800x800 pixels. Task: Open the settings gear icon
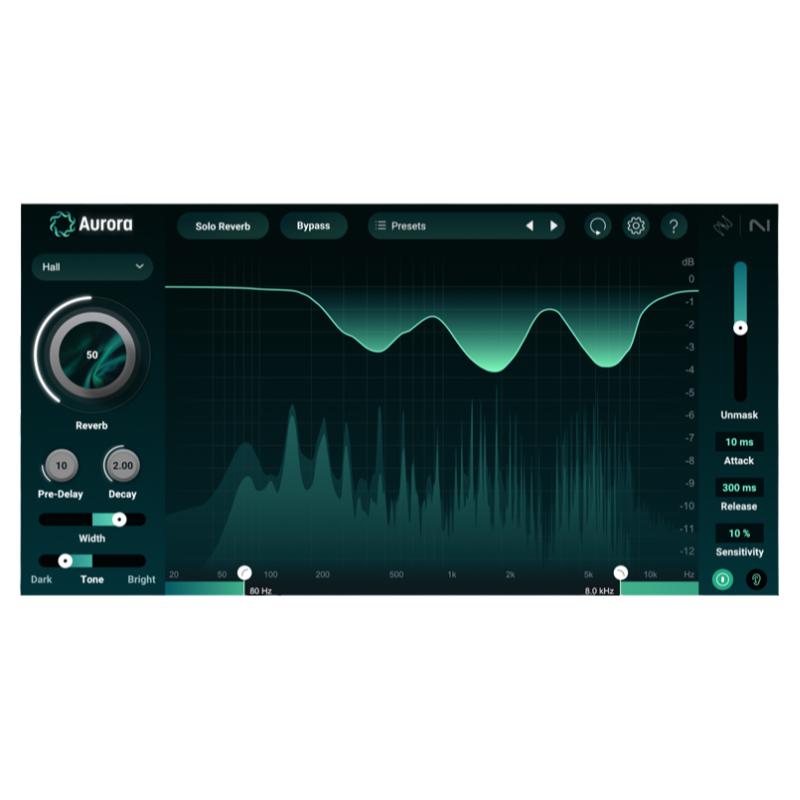pyautogui.click(x=636, y=226)
